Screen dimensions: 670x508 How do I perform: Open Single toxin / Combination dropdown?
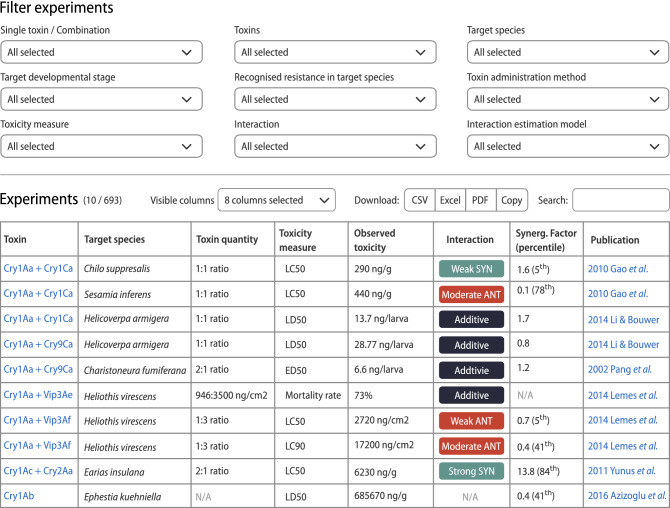101,52
